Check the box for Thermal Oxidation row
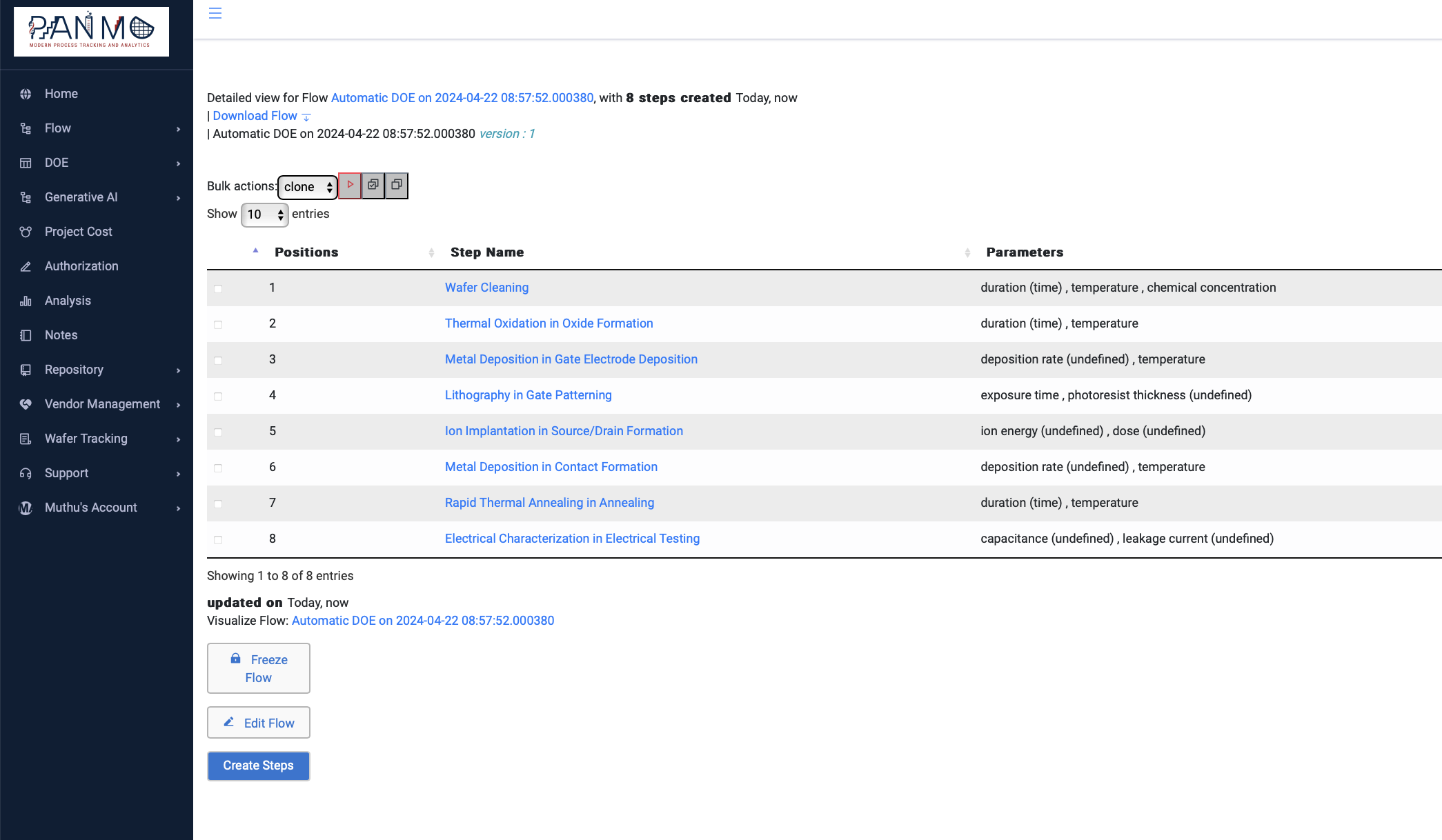 click(x=218, y=324)
